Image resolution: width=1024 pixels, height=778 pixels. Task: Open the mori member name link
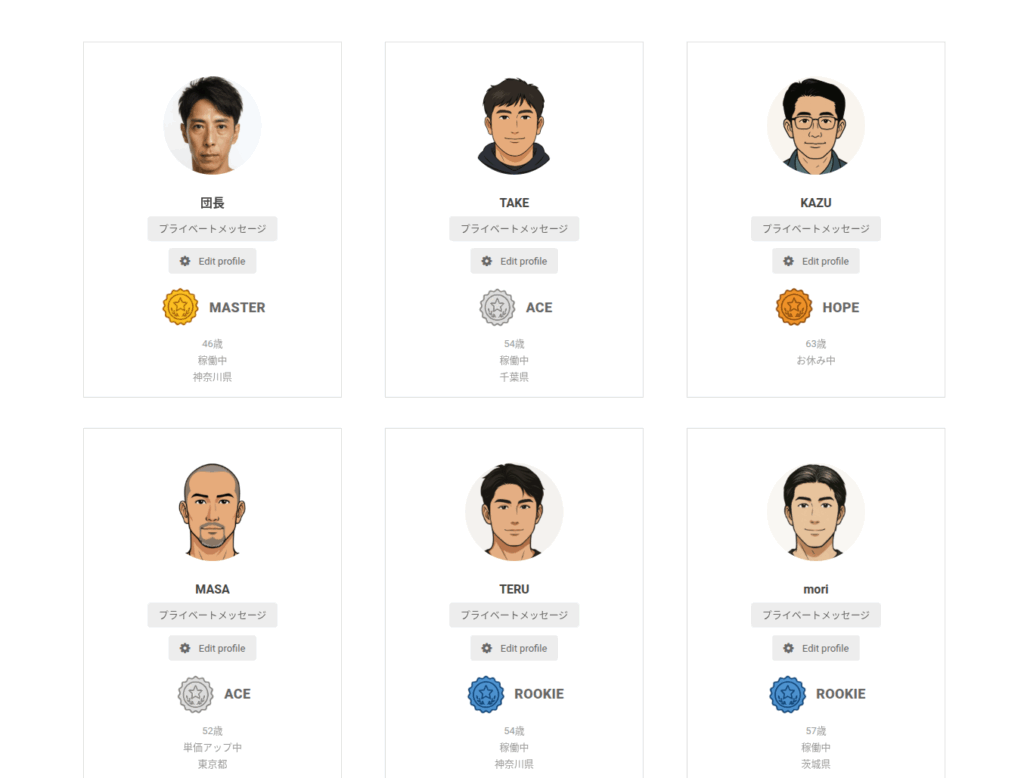click(815, 589)
